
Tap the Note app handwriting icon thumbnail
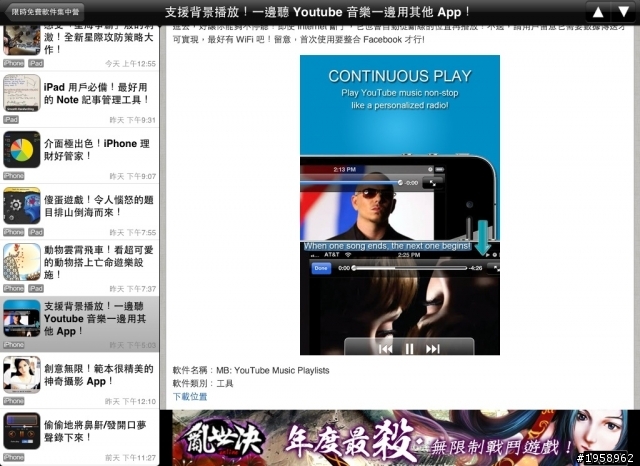click(22, 93)
